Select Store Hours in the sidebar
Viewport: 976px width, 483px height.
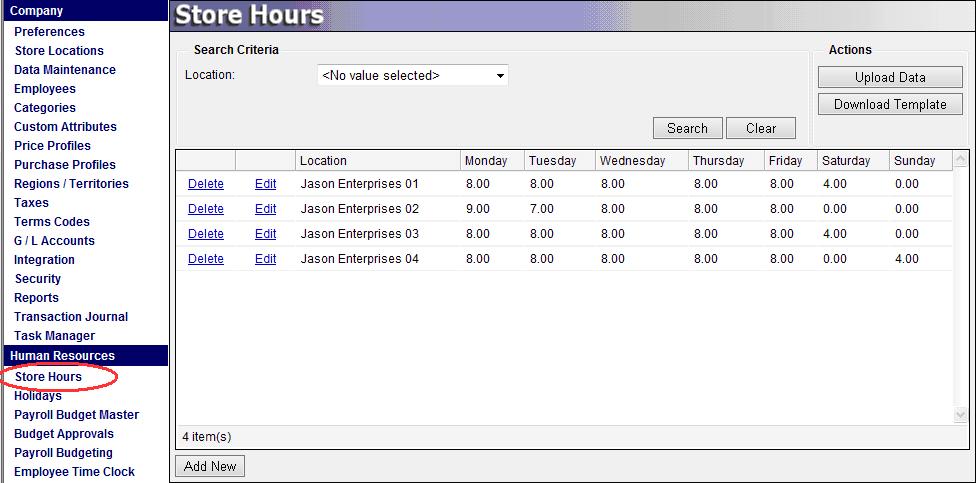[48, 377]
